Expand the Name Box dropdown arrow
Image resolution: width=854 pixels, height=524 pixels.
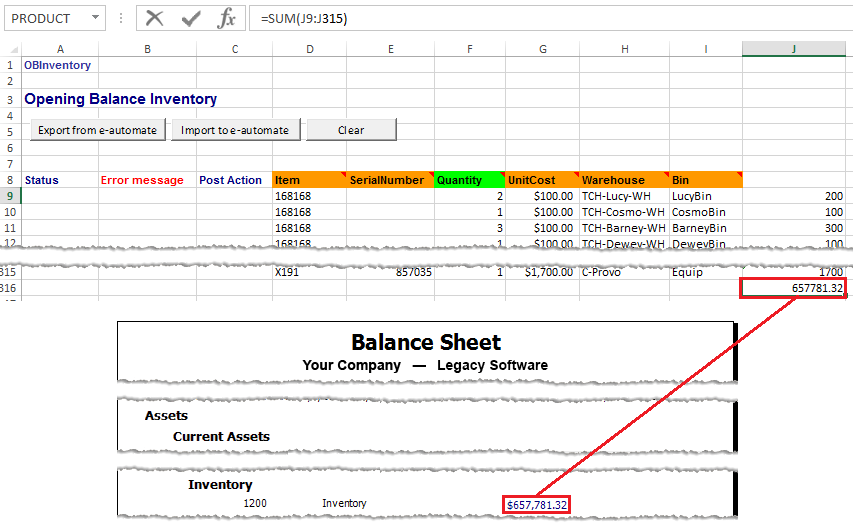click(x=94, y=18)
